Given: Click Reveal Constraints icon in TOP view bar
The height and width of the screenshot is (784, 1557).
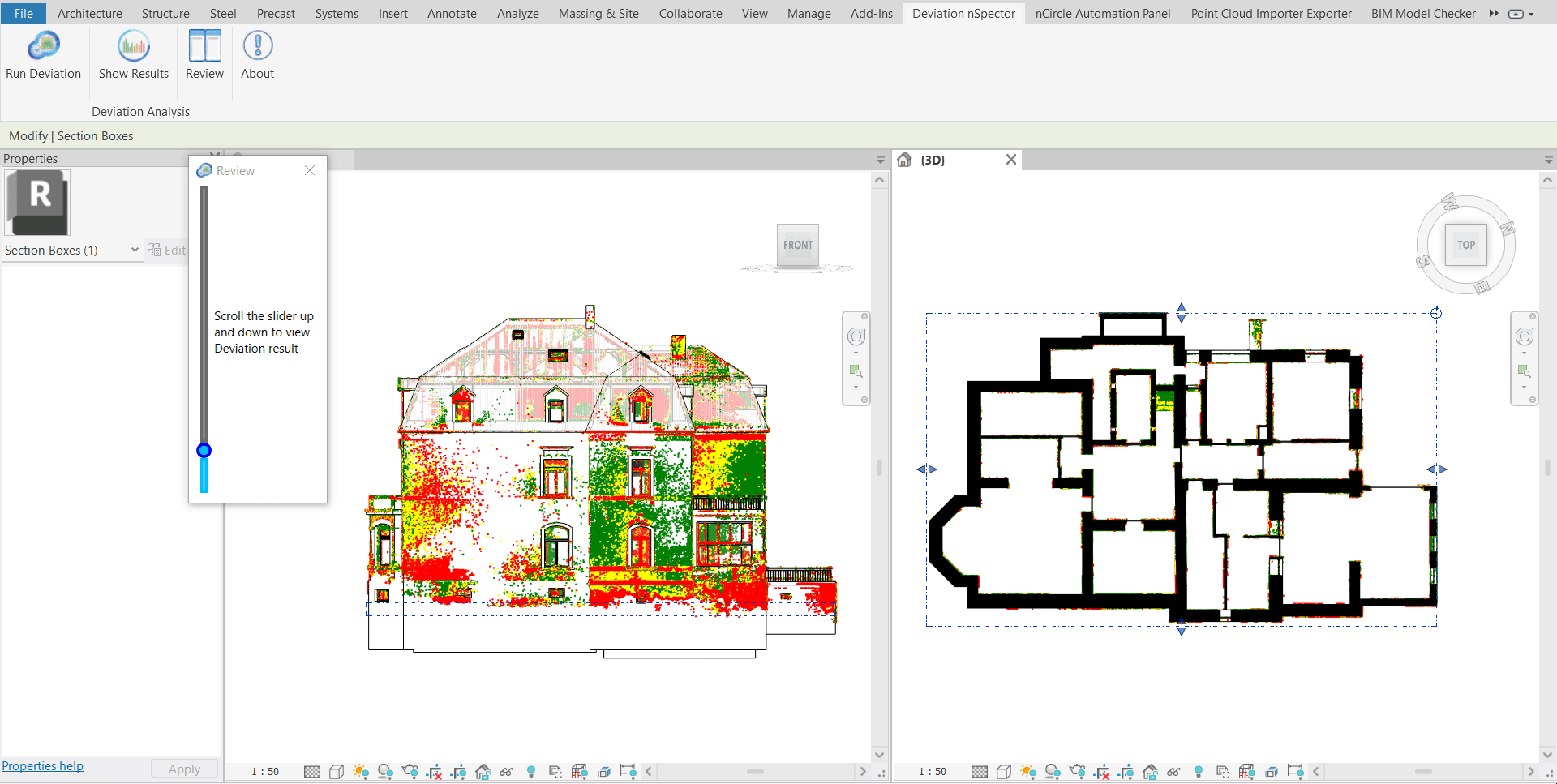Looking at the screenshot, I should (1296, 772).
